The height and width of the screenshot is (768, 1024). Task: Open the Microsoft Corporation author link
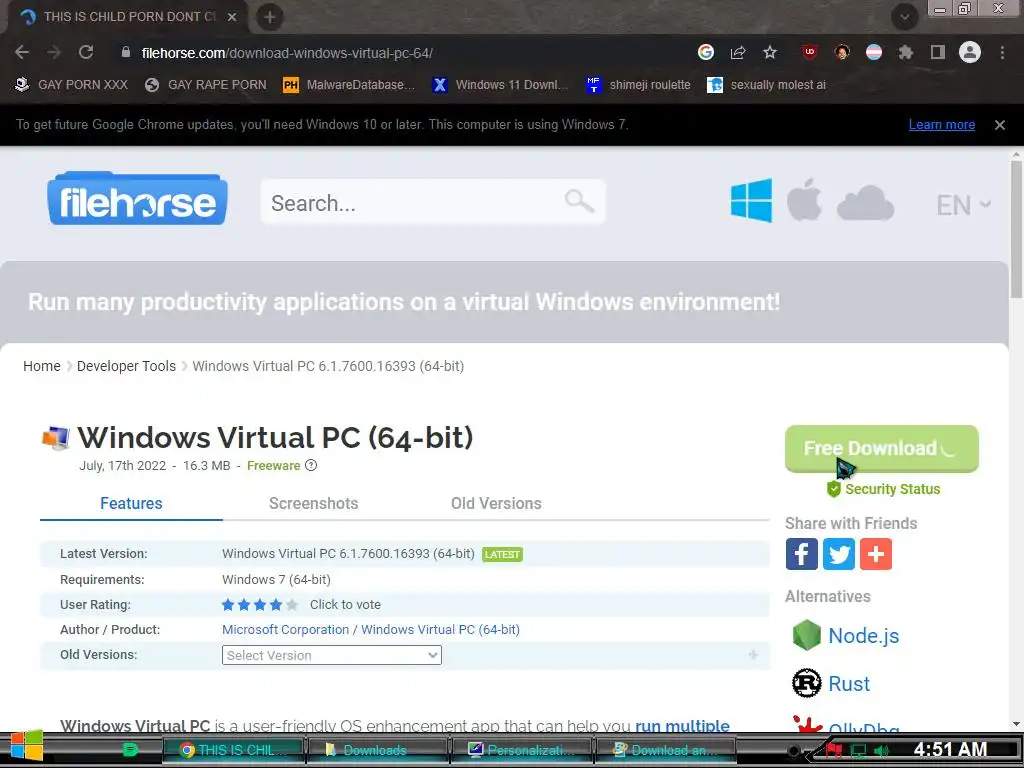[285, 630]
